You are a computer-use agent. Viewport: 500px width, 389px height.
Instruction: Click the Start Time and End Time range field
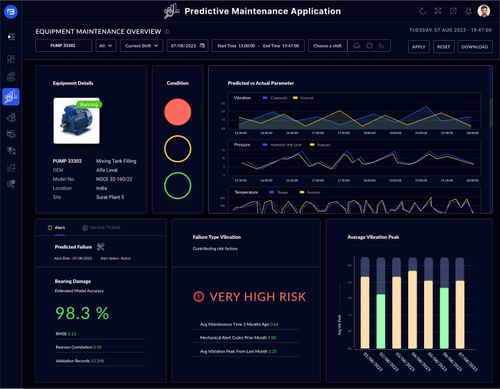click(258, 46)
